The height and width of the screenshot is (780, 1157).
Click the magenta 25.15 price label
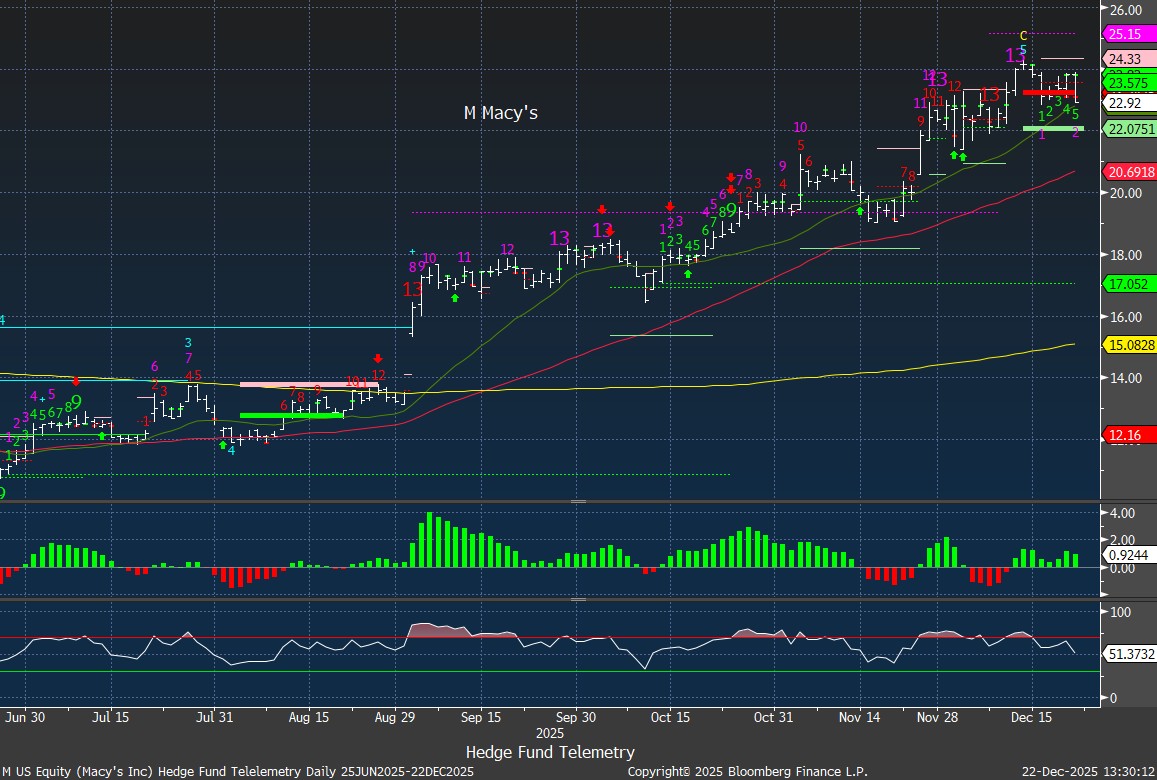coord(1129,34)
